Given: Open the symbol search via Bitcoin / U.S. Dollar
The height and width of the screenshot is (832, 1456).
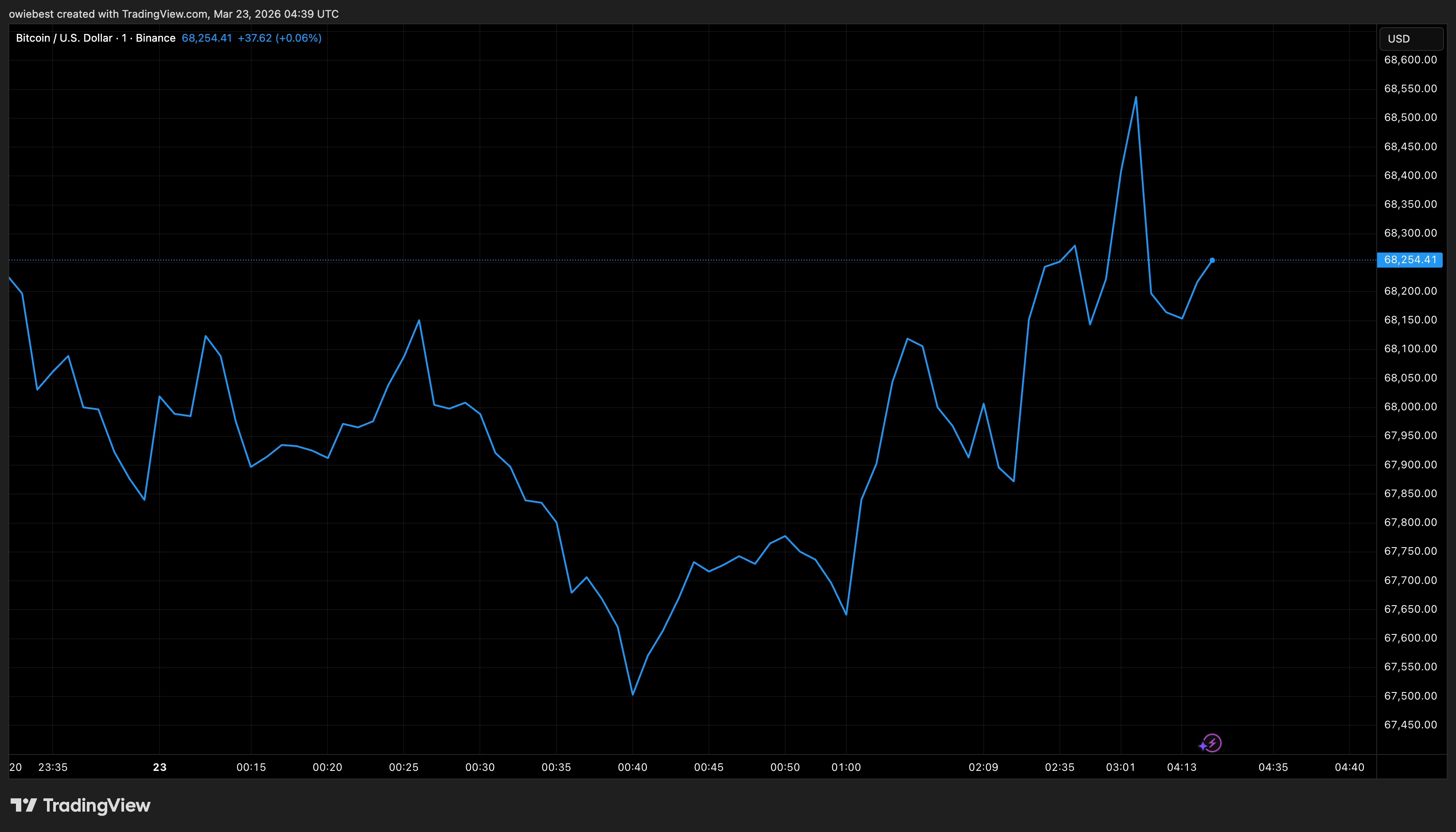Looking at the screenshot, I should tap(63, 38).
